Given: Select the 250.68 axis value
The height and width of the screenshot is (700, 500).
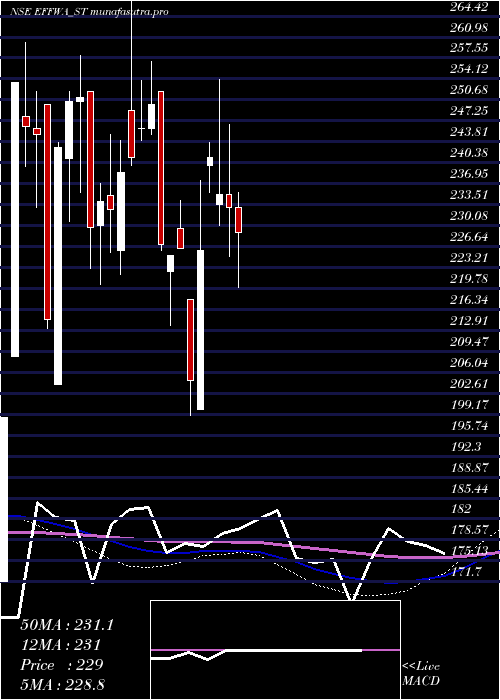Looking at the screenshot, I should click(468, 90).
